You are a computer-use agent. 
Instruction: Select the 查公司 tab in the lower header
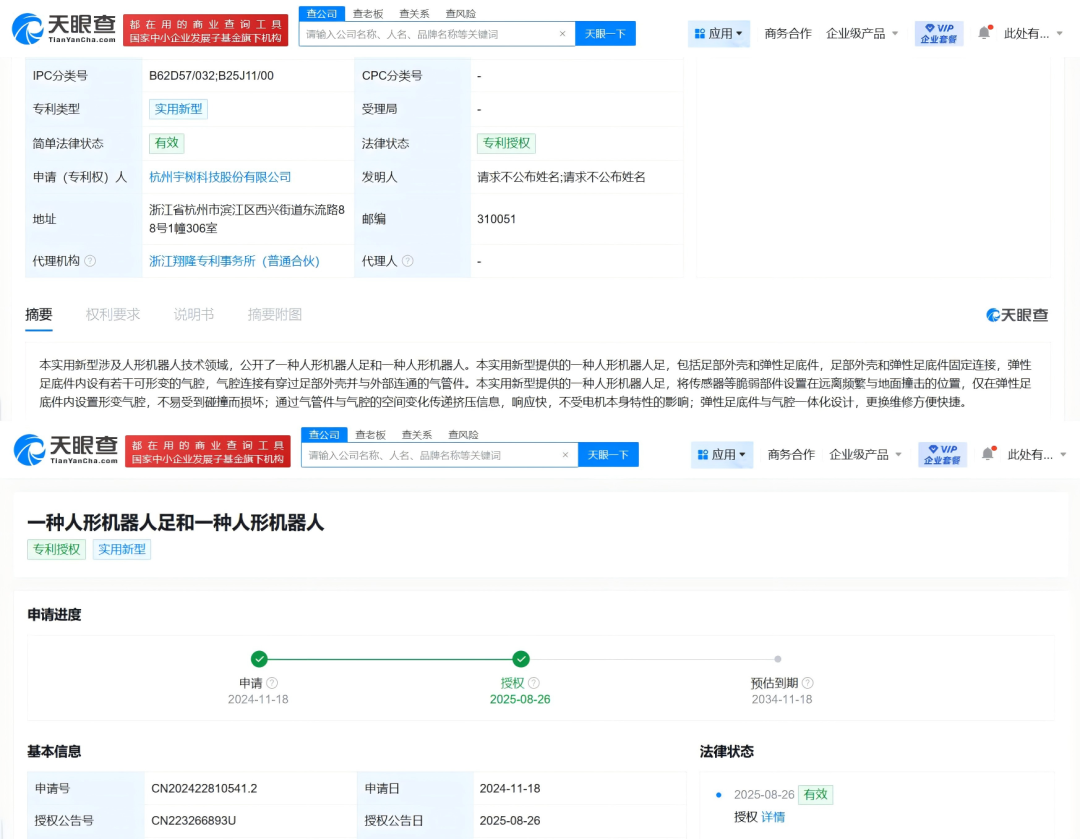click(x=324, y=435)
